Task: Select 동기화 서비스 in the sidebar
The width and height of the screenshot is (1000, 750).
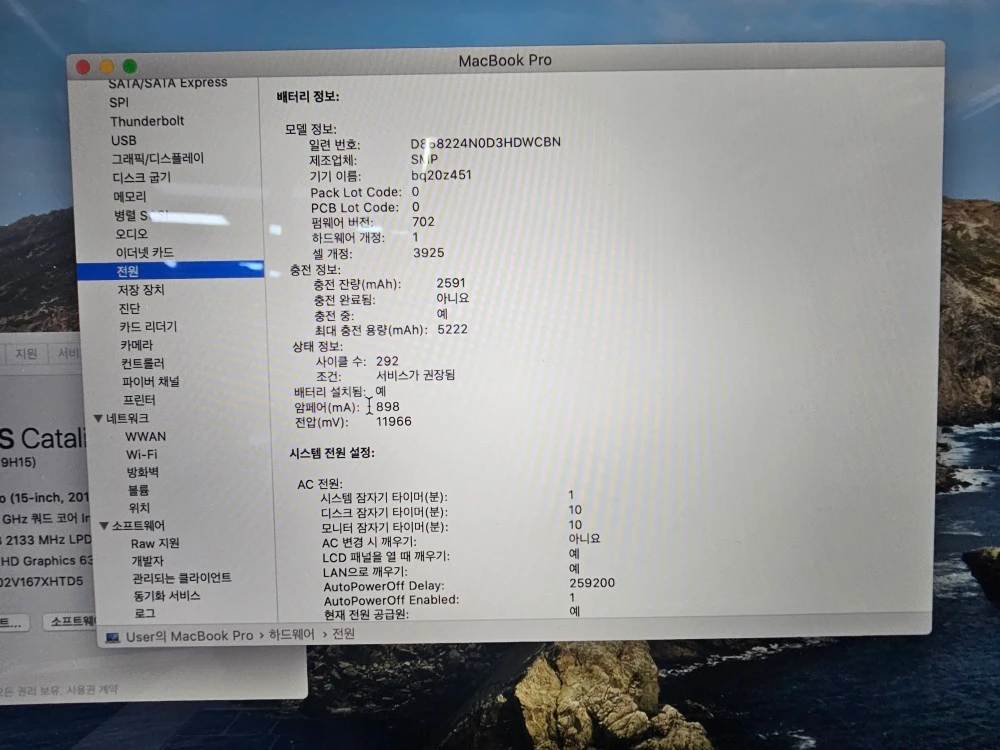Action: click(x=166, y=596)
